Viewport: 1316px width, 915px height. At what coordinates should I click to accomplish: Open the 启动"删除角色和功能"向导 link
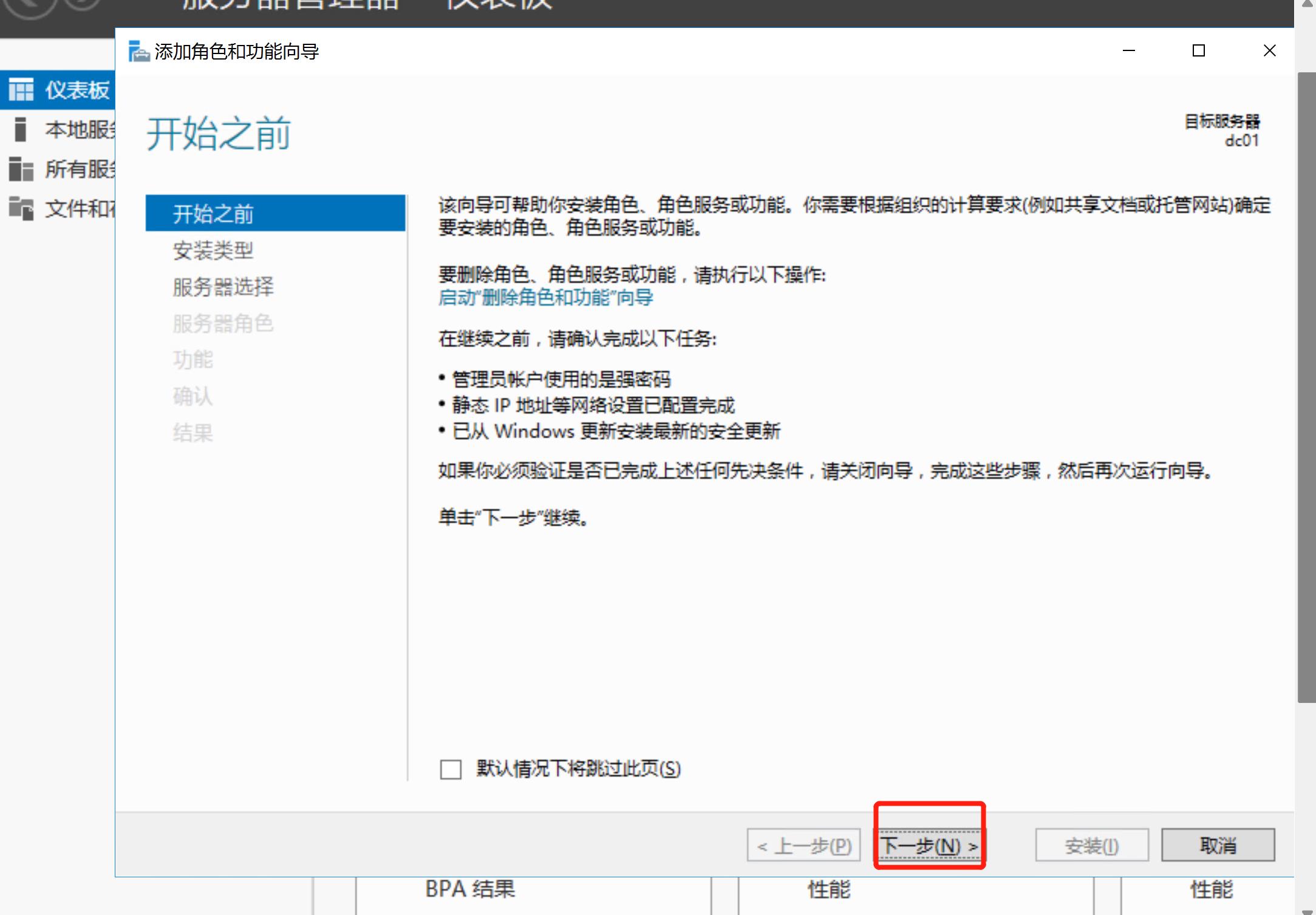pos(545,298)
